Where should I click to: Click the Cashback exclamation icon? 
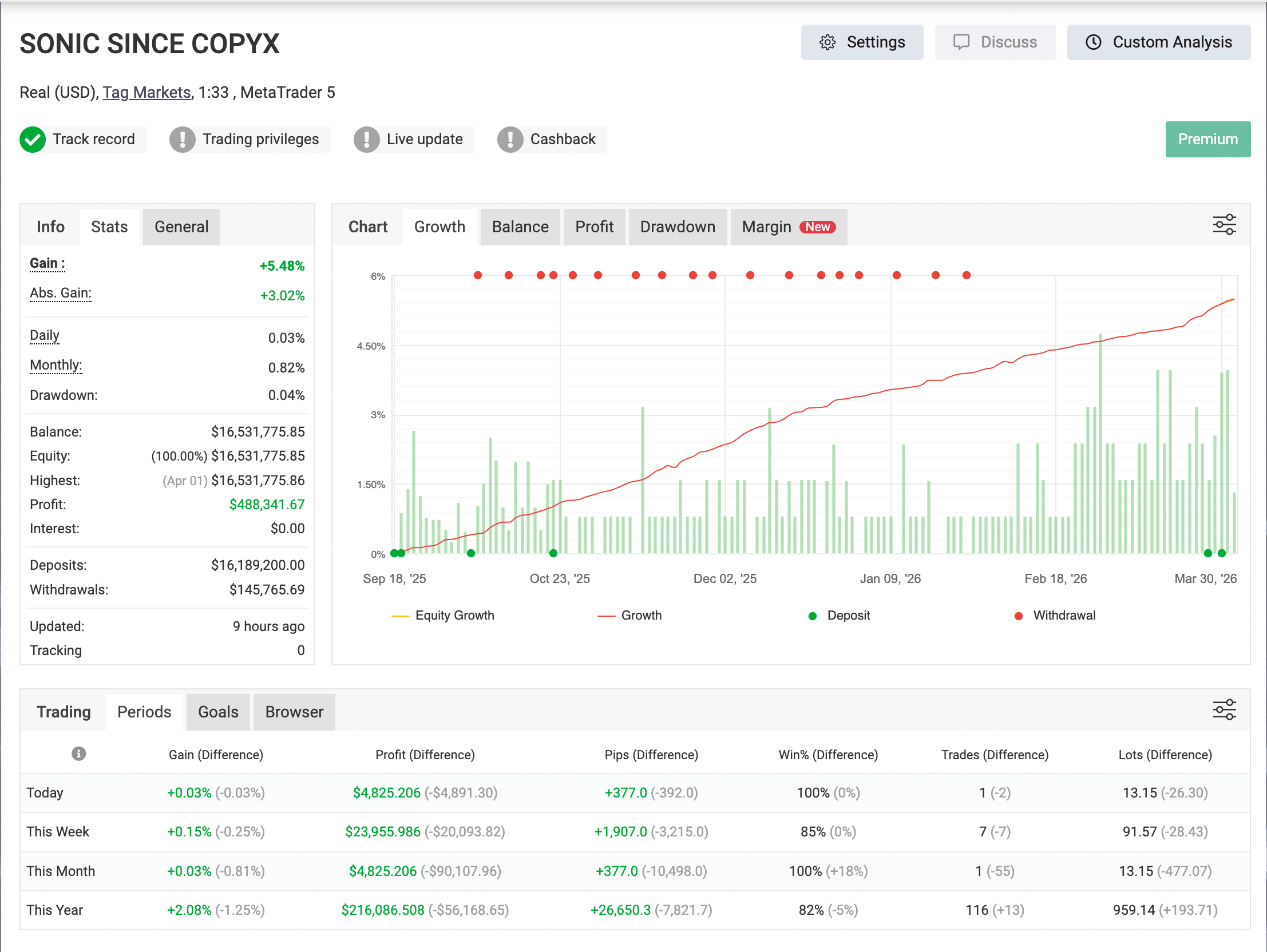click(510, 139)
